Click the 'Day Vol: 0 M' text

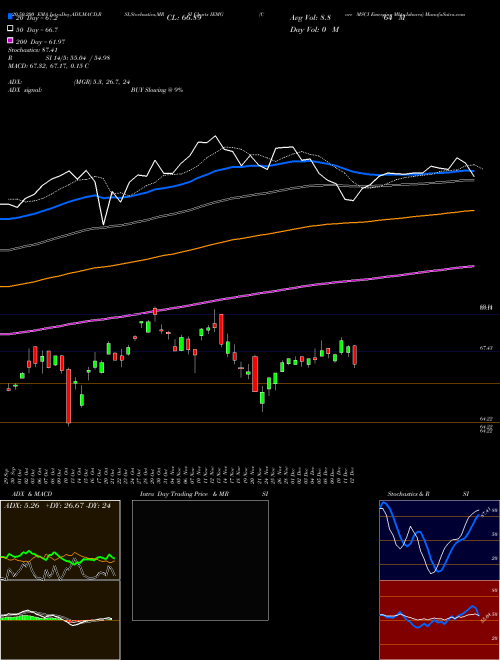click(314, 29)
